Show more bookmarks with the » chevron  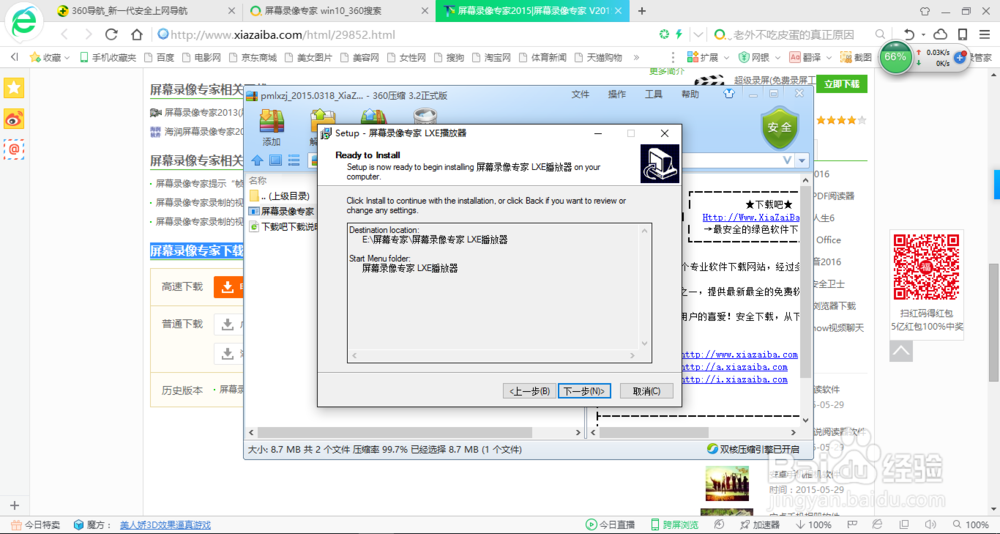[636, 57]
